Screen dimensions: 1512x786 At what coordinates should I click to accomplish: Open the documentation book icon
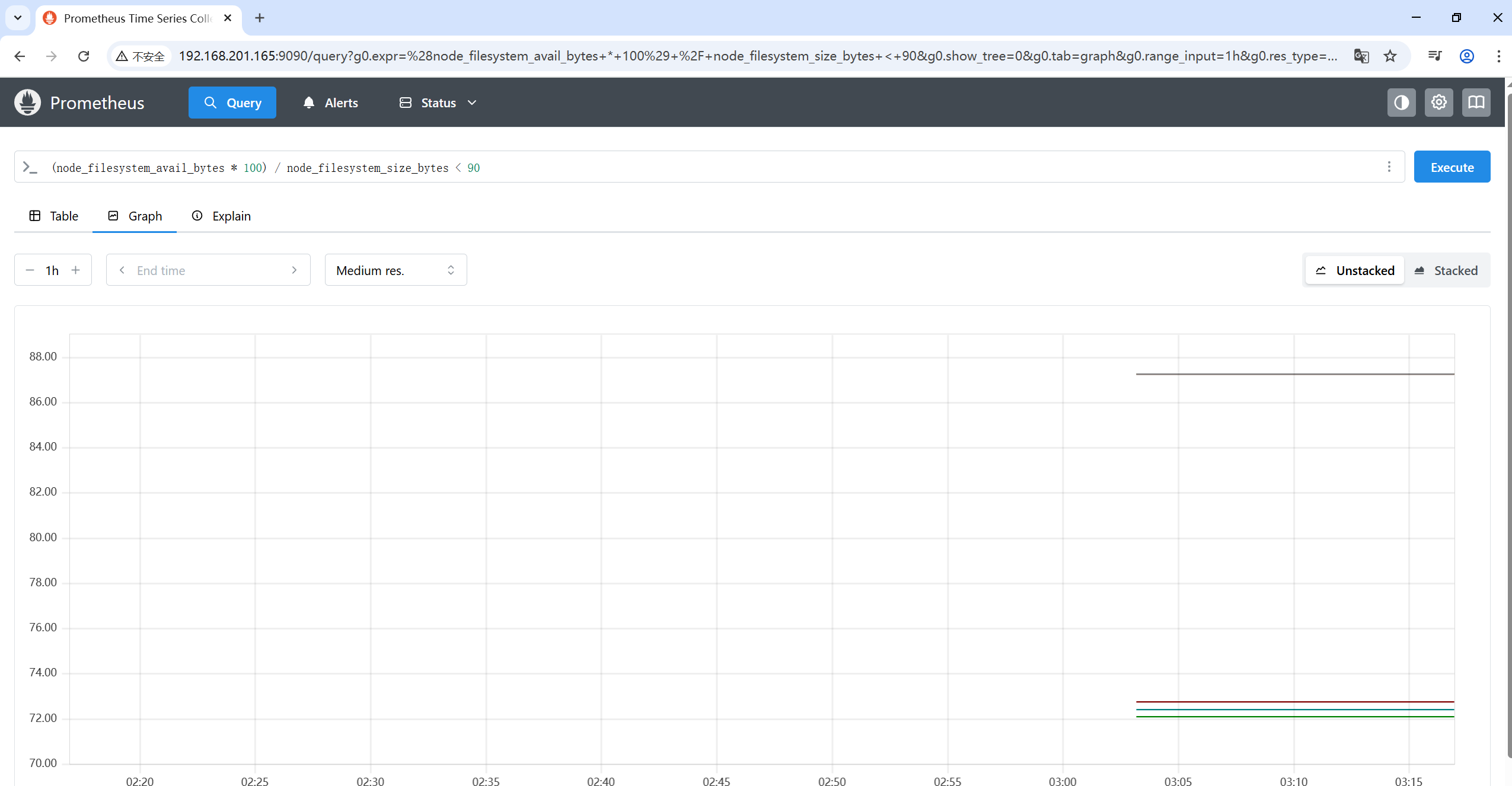click(x=1476, y=103)
